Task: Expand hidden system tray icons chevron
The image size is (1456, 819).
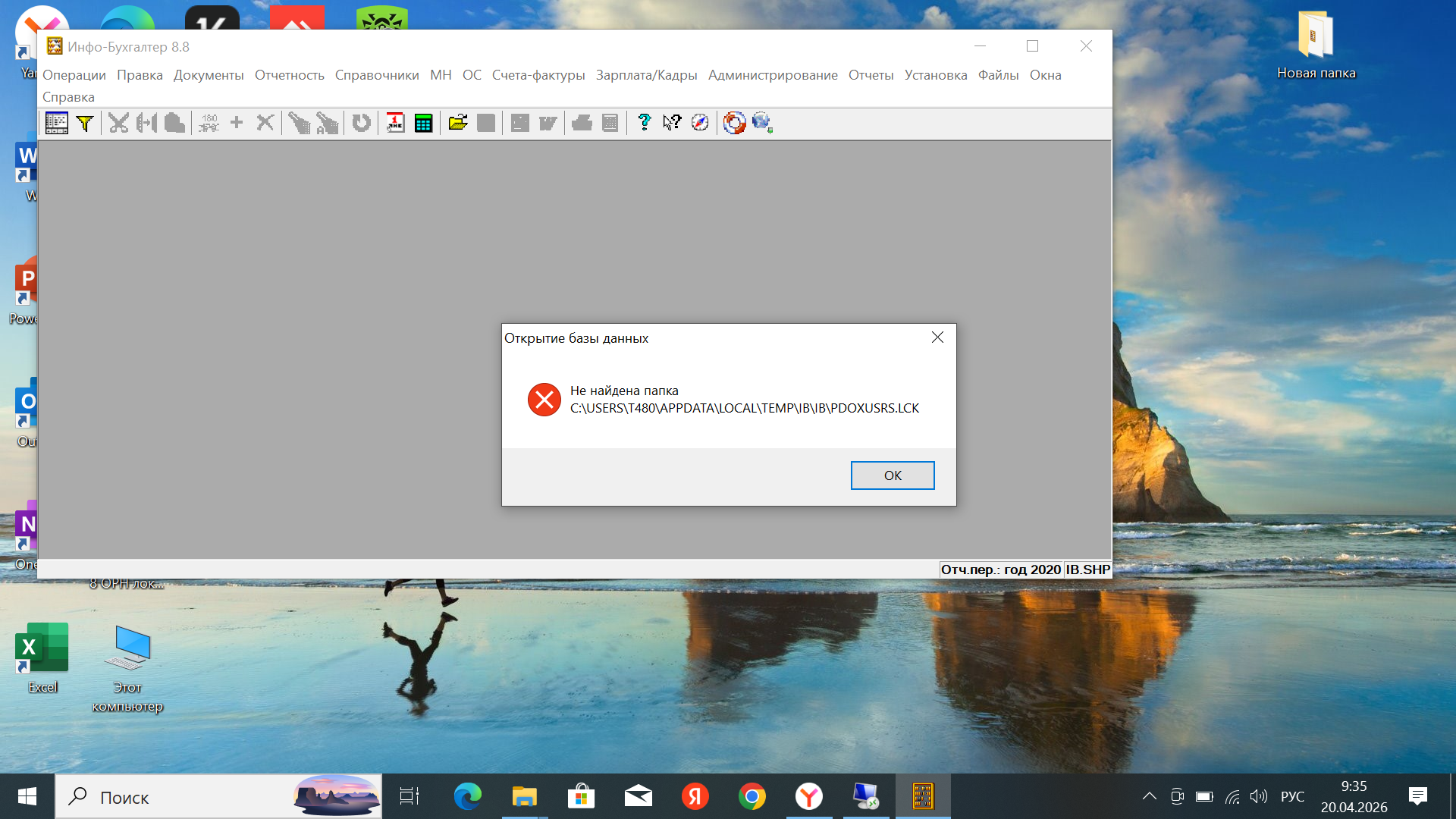Action: (x=1150, y=796)
